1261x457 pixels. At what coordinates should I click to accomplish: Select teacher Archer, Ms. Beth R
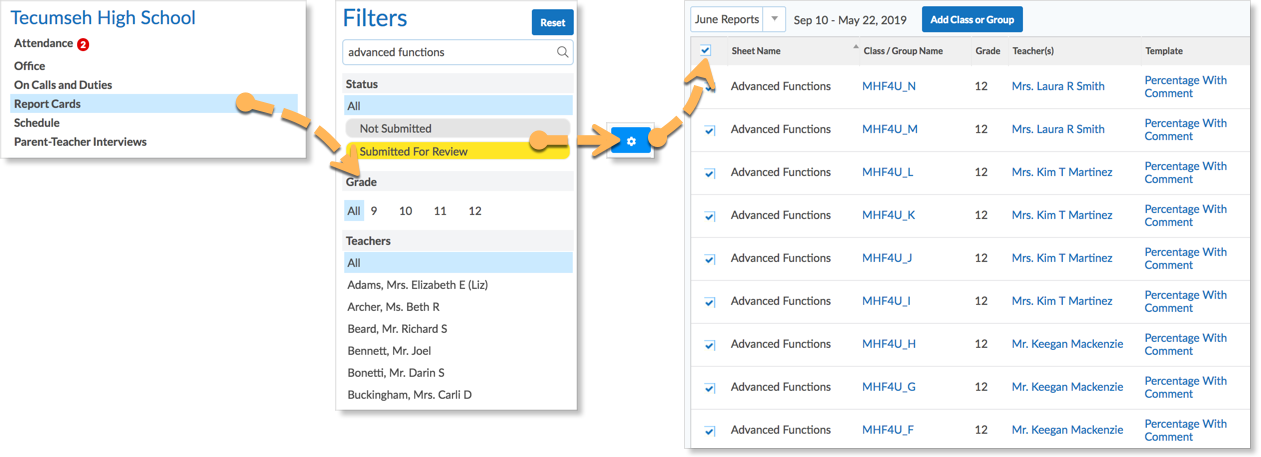[x=393, y=307]
